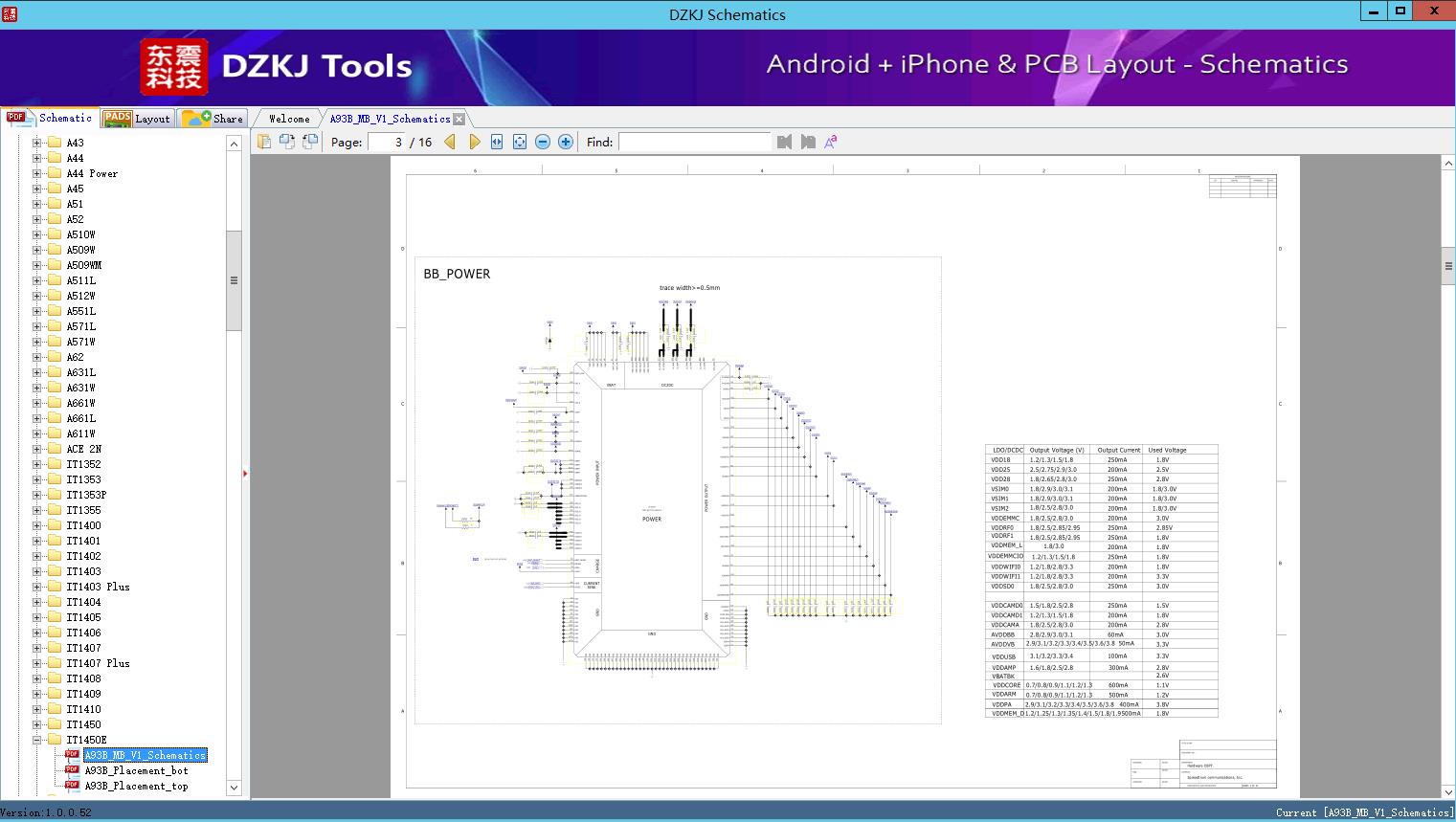Toggle the match case search icon
1456x822 pixels.
(x=831, y=142)
